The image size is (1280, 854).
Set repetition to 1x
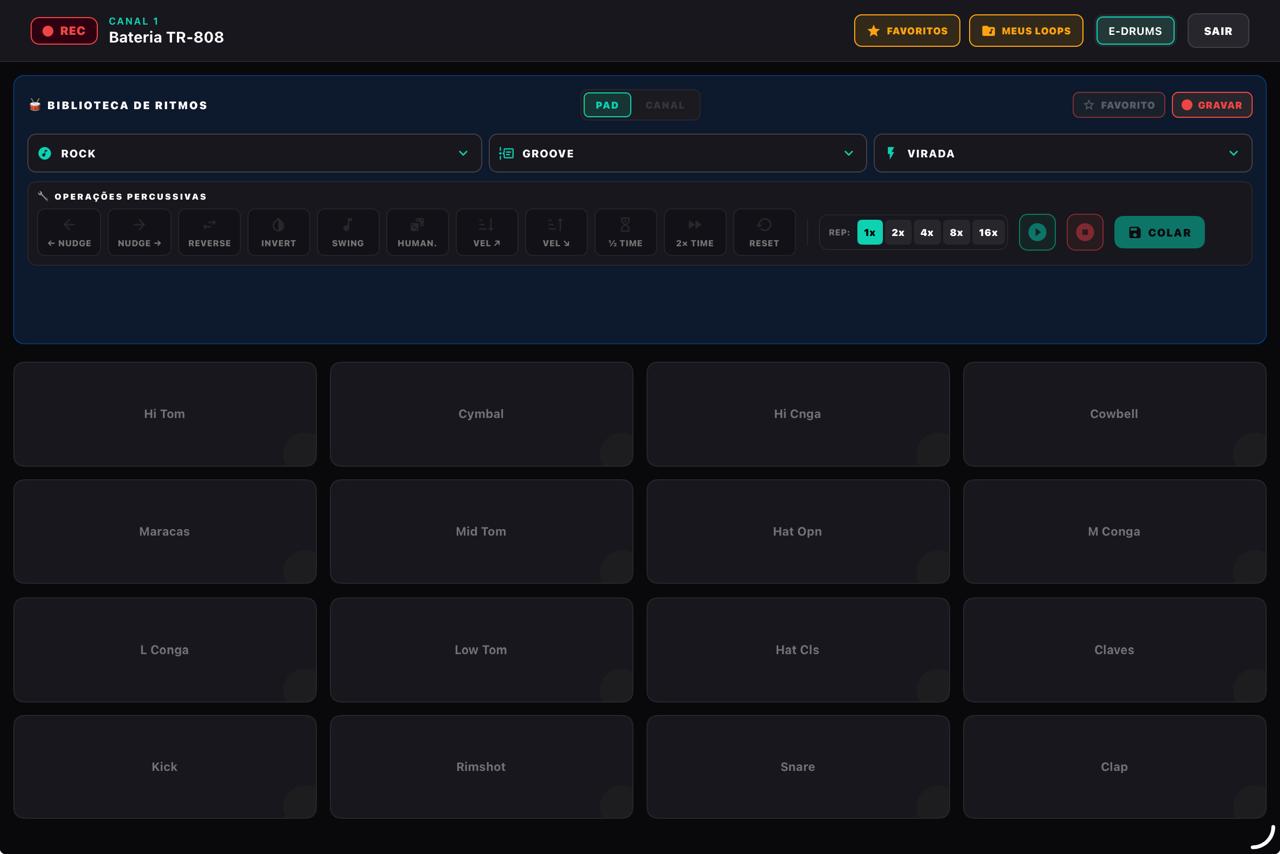click(870, 232)
